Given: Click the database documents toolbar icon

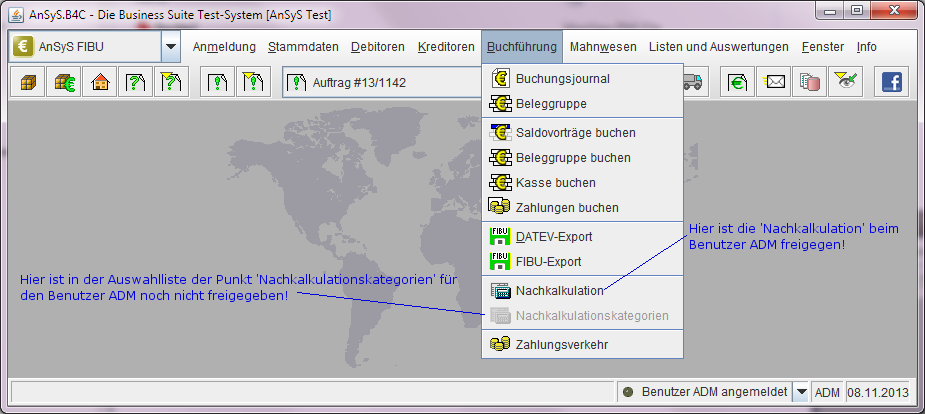Looking at the screenshot, I should point(810,82).
